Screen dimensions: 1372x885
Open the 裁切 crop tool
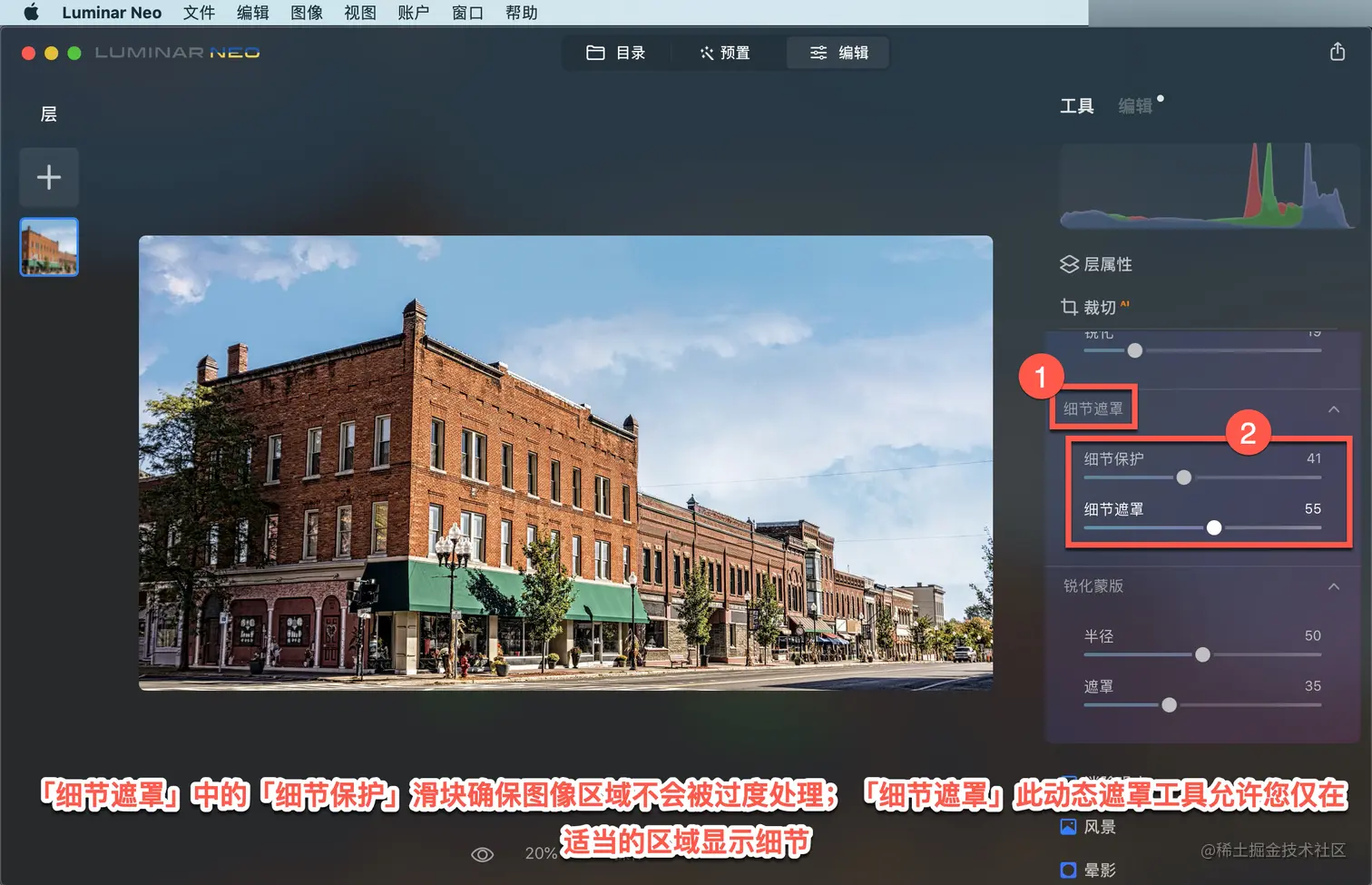(x=1095, y=308)
